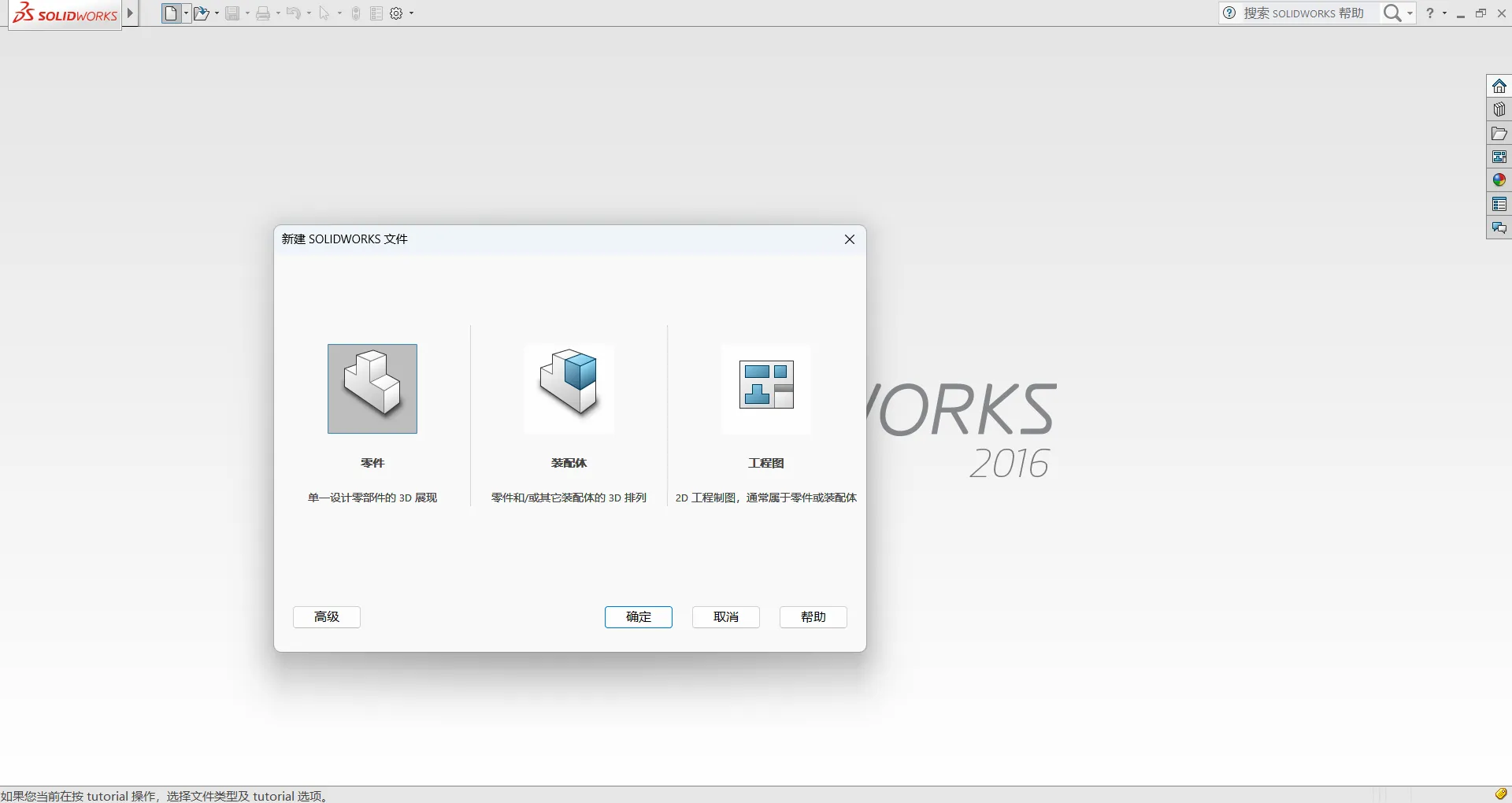The height and width of the screenshot is (803, 1512).
Task: Click the 帮助 help button in dialog
Action: [813, 617]
